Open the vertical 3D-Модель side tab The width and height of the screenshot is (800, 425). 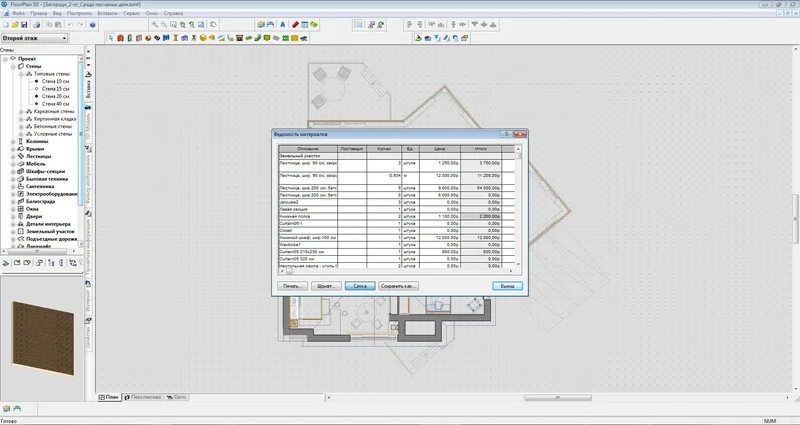(x=88, y=124)
